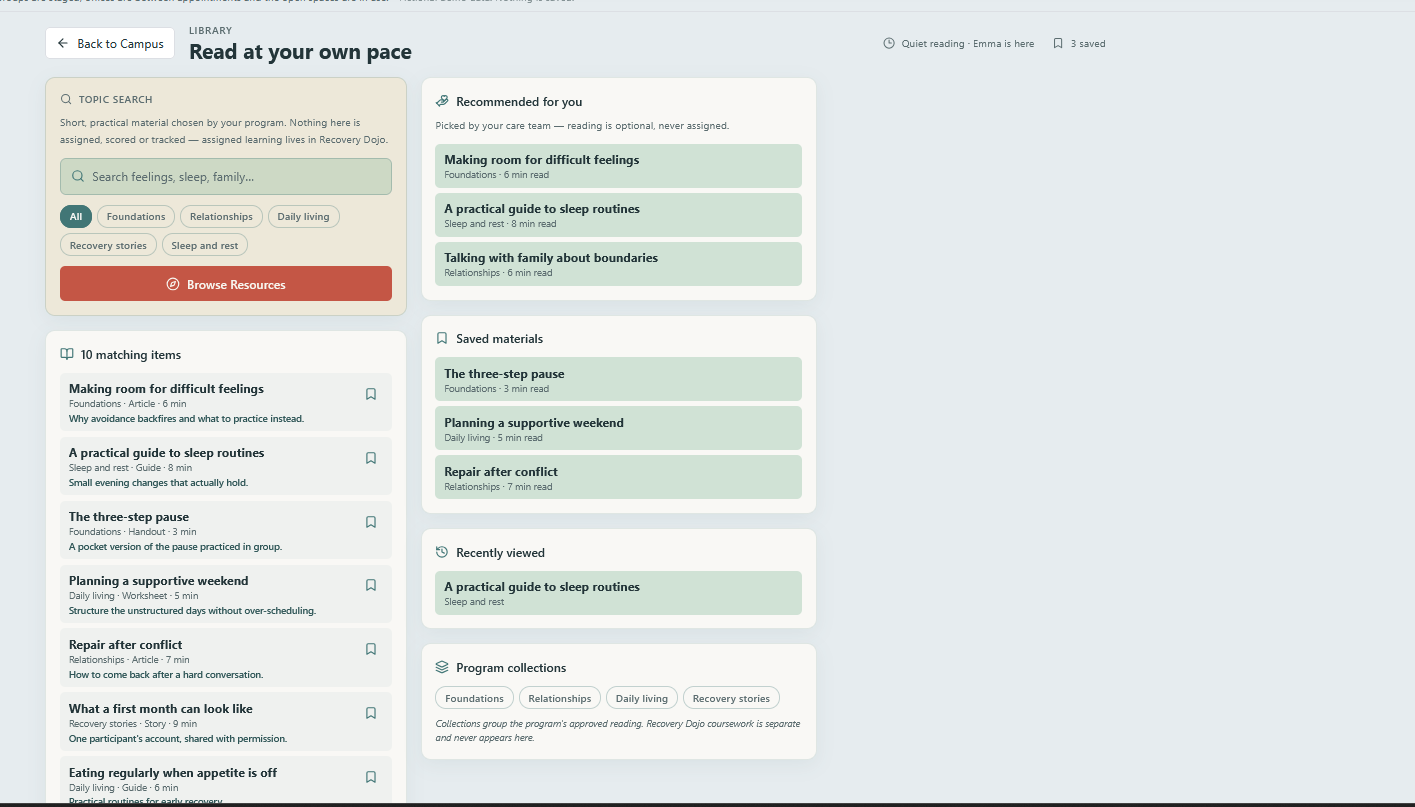Save 'Eating regularly when appetite is off'
The width and height of the screenshot is (1415, 807).
[x=371, y=777]
